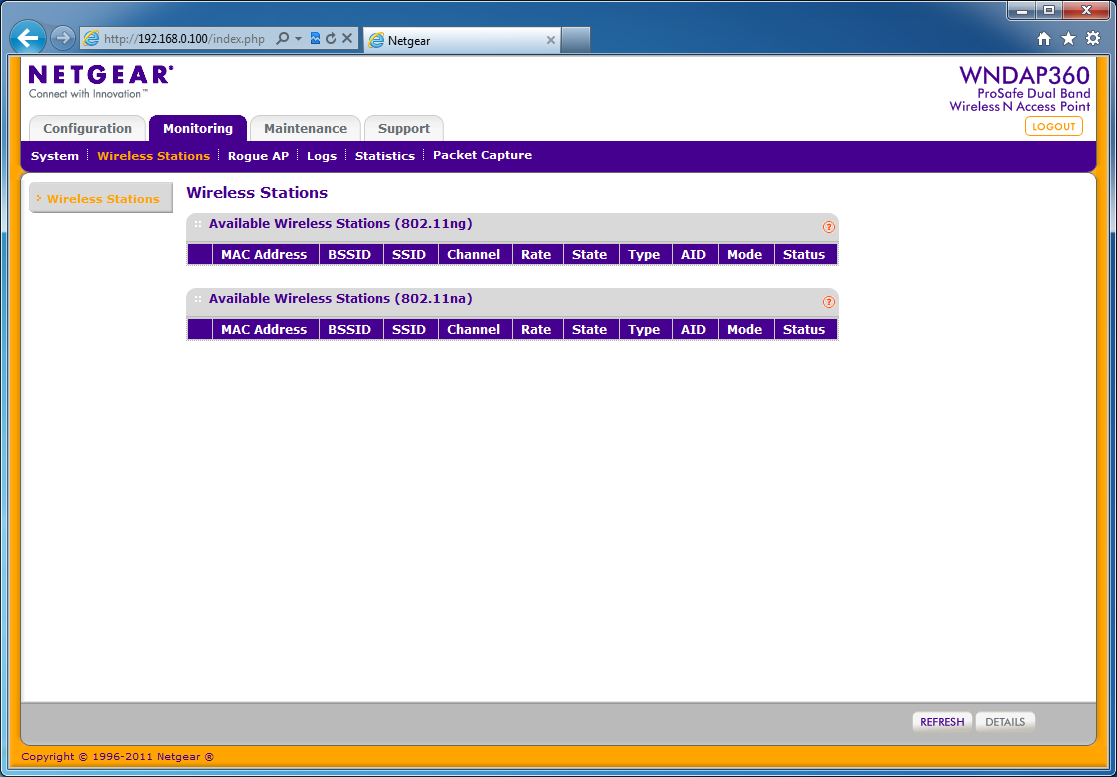Click State column in 802.11ng table

point(590,254)
